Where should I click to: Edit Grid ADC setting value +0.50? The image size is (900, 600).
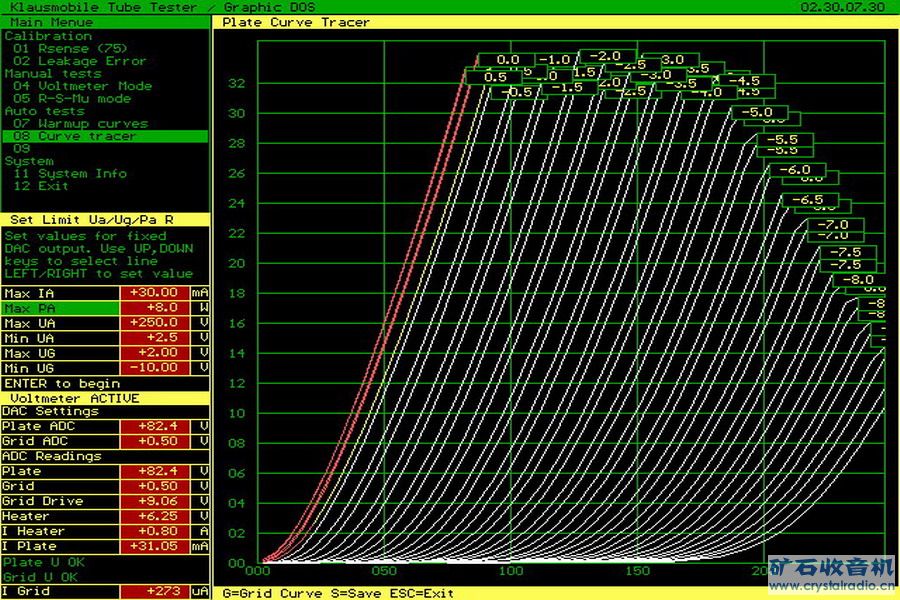[x=154, y=441]
